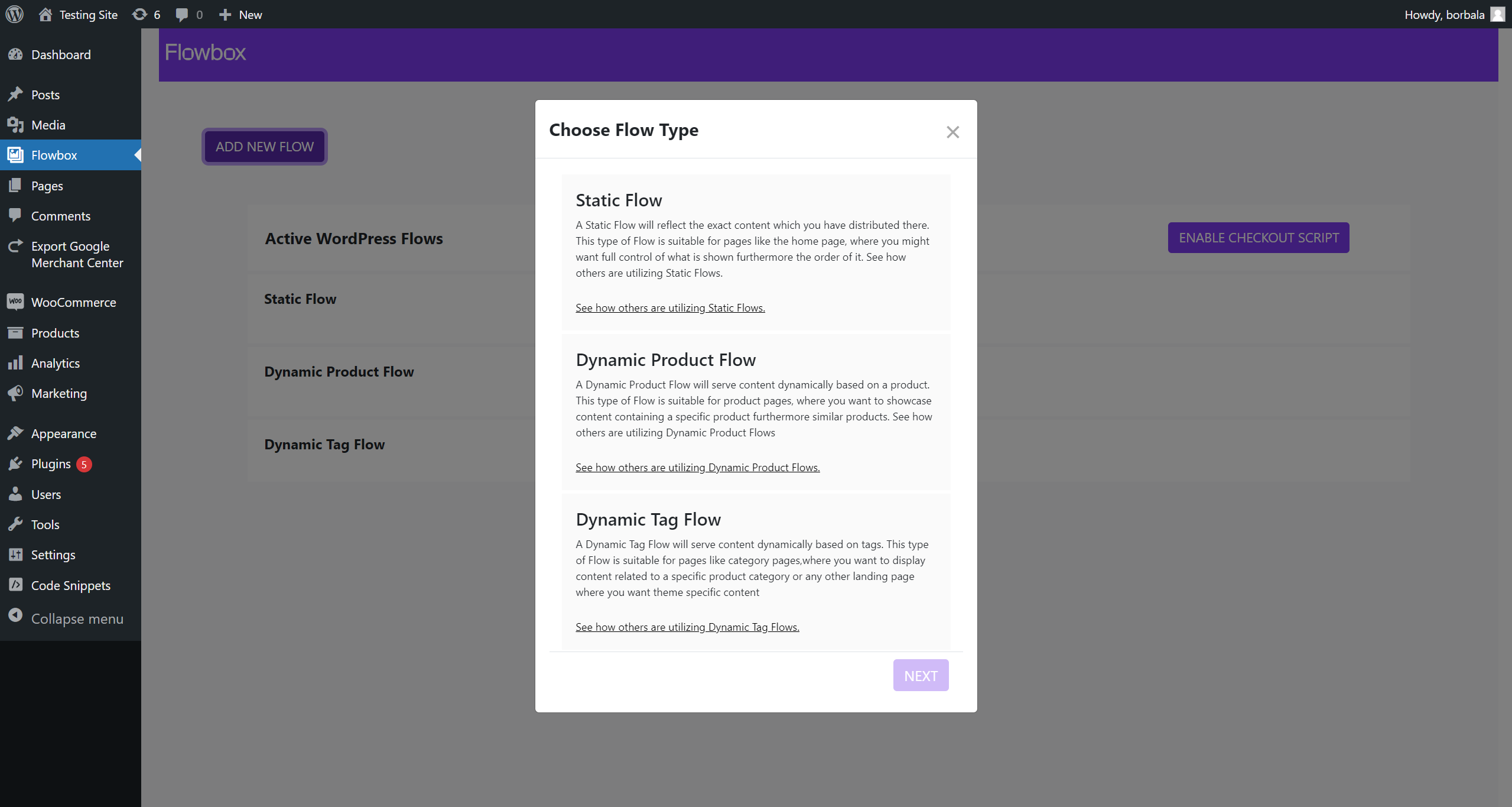The image size is (1512, 807).
Task: Click the Dashboard gauge icon
Action: pos(15,54)
